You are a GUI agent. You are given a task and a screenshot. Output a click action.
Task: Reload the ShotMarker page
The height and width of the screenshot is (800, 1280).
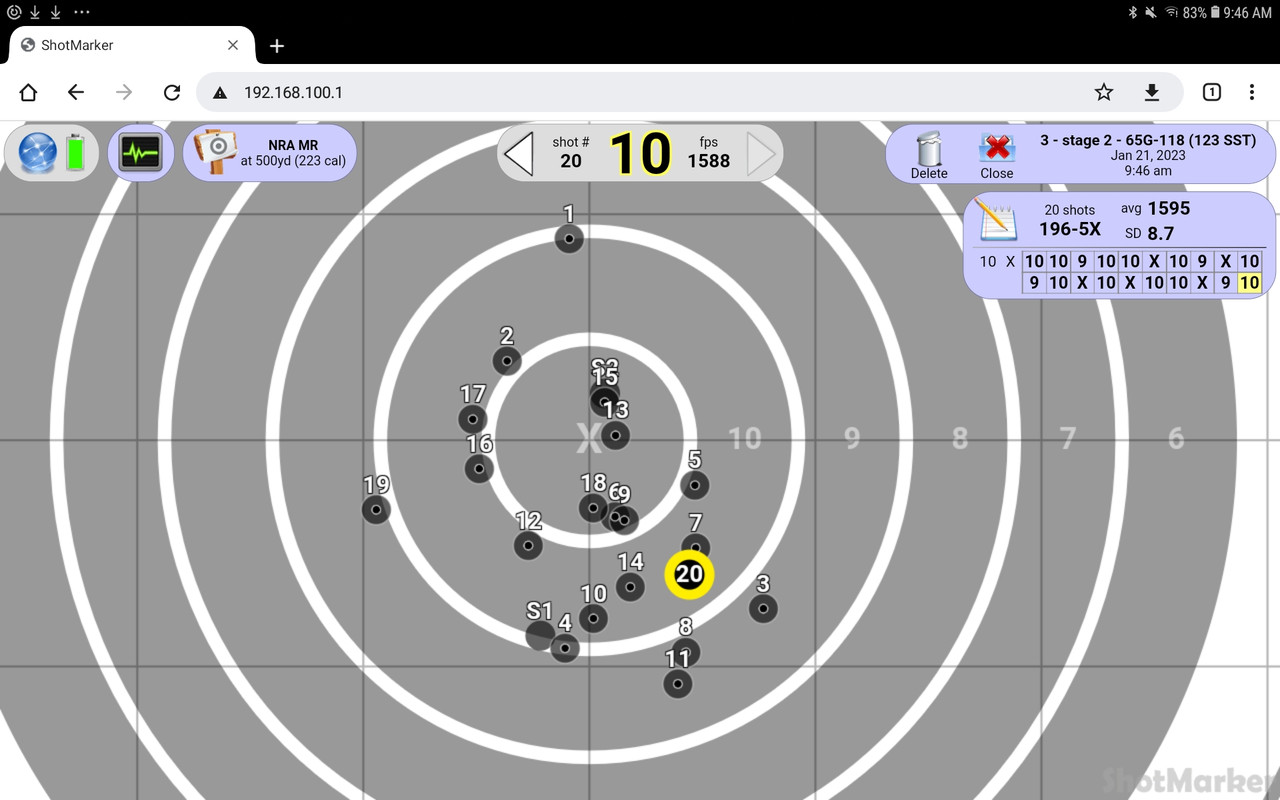171,91
